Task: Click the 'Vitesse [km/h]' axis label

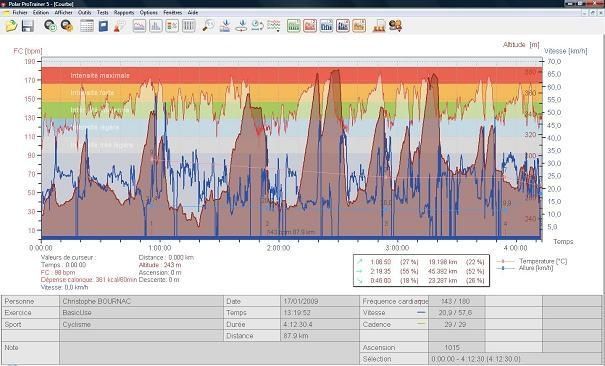Action: (566, 51)
